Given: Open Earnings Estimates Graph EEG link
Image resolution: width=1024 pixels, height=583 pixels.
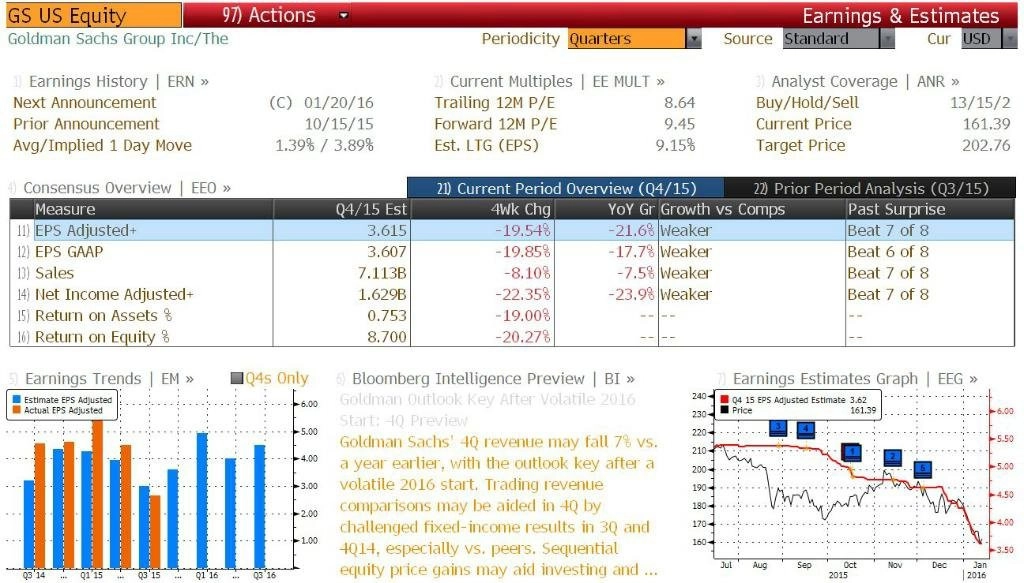Looking at the screenshot, I should pos(855,379).
